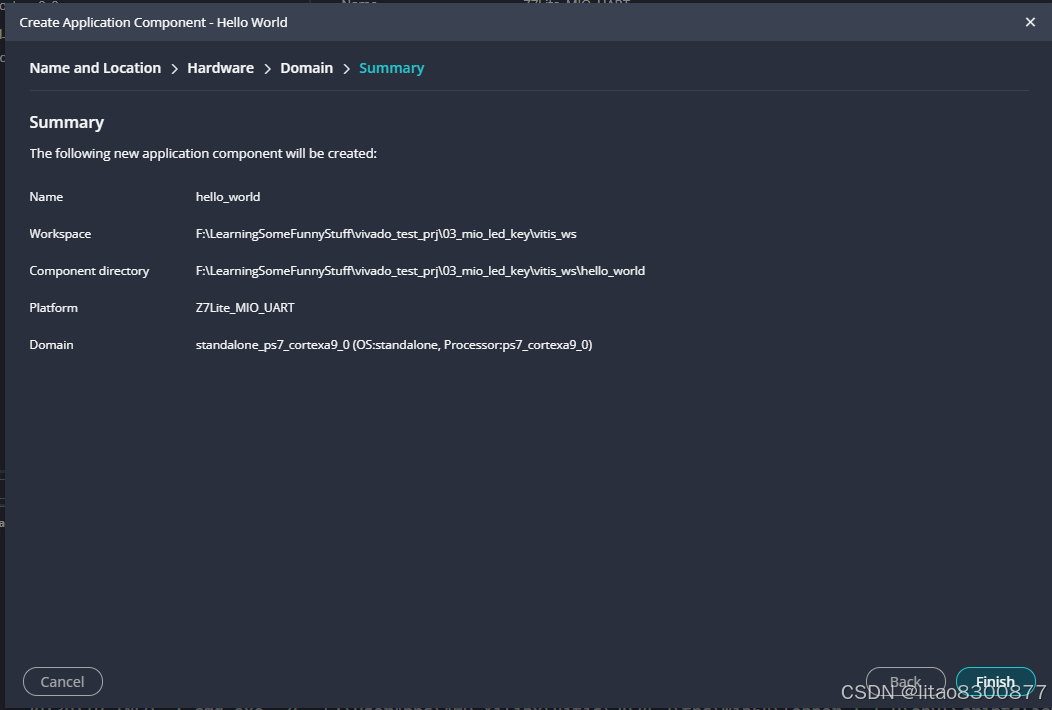Click the Back button
Image resolution: width=1052 pixels, height=710 pixels.
coord(905,681)
